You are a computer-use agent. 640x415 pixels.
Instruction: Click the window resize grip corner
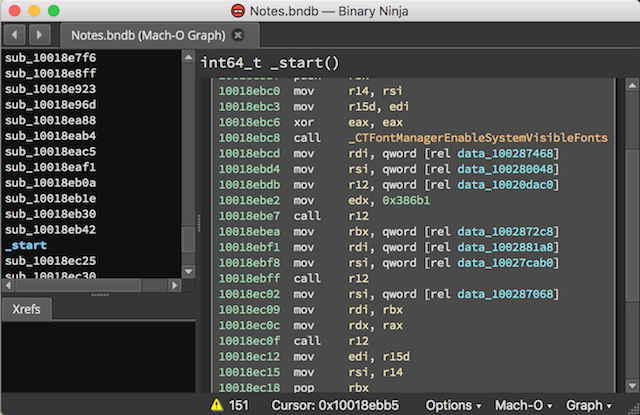coord(634,409)
